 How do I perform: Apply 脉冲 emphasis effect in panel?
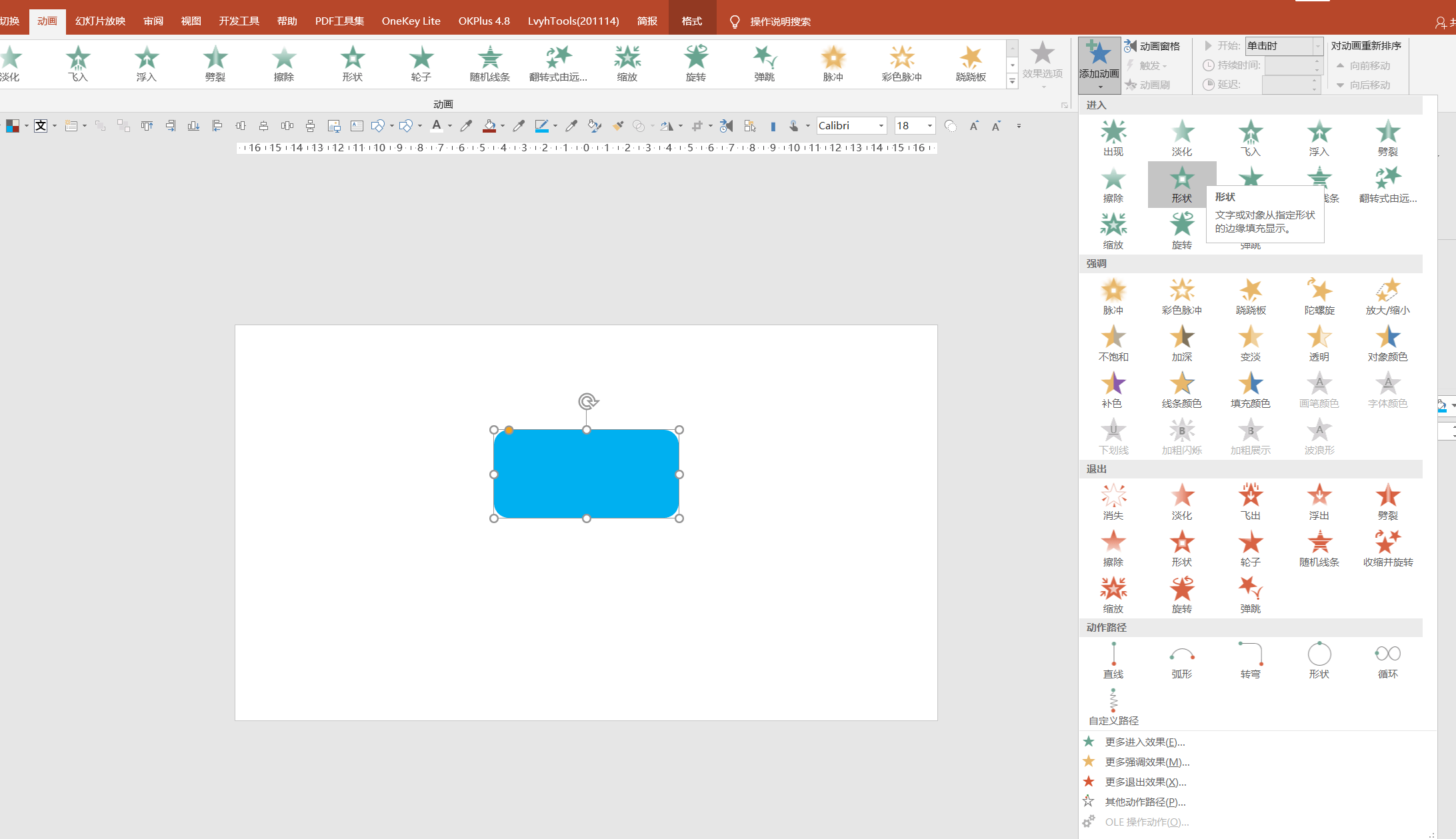(x=1113, y=297)
